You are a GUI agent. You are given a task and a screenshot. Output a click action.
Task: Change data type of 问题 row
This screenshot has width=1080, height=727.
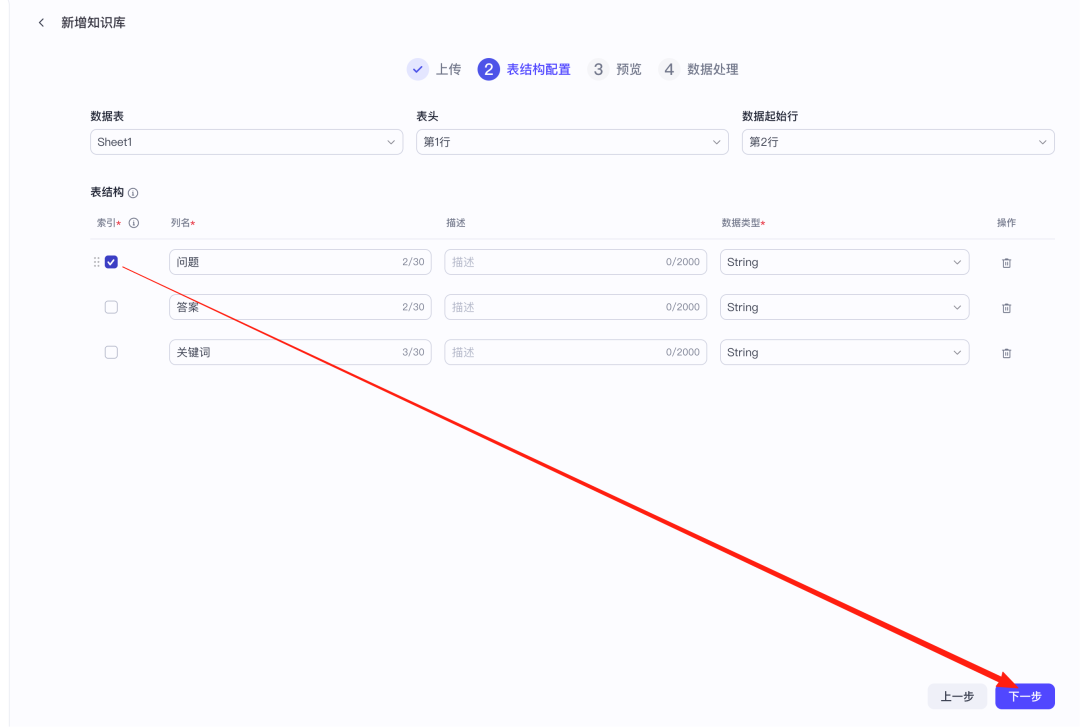point(844,262)
